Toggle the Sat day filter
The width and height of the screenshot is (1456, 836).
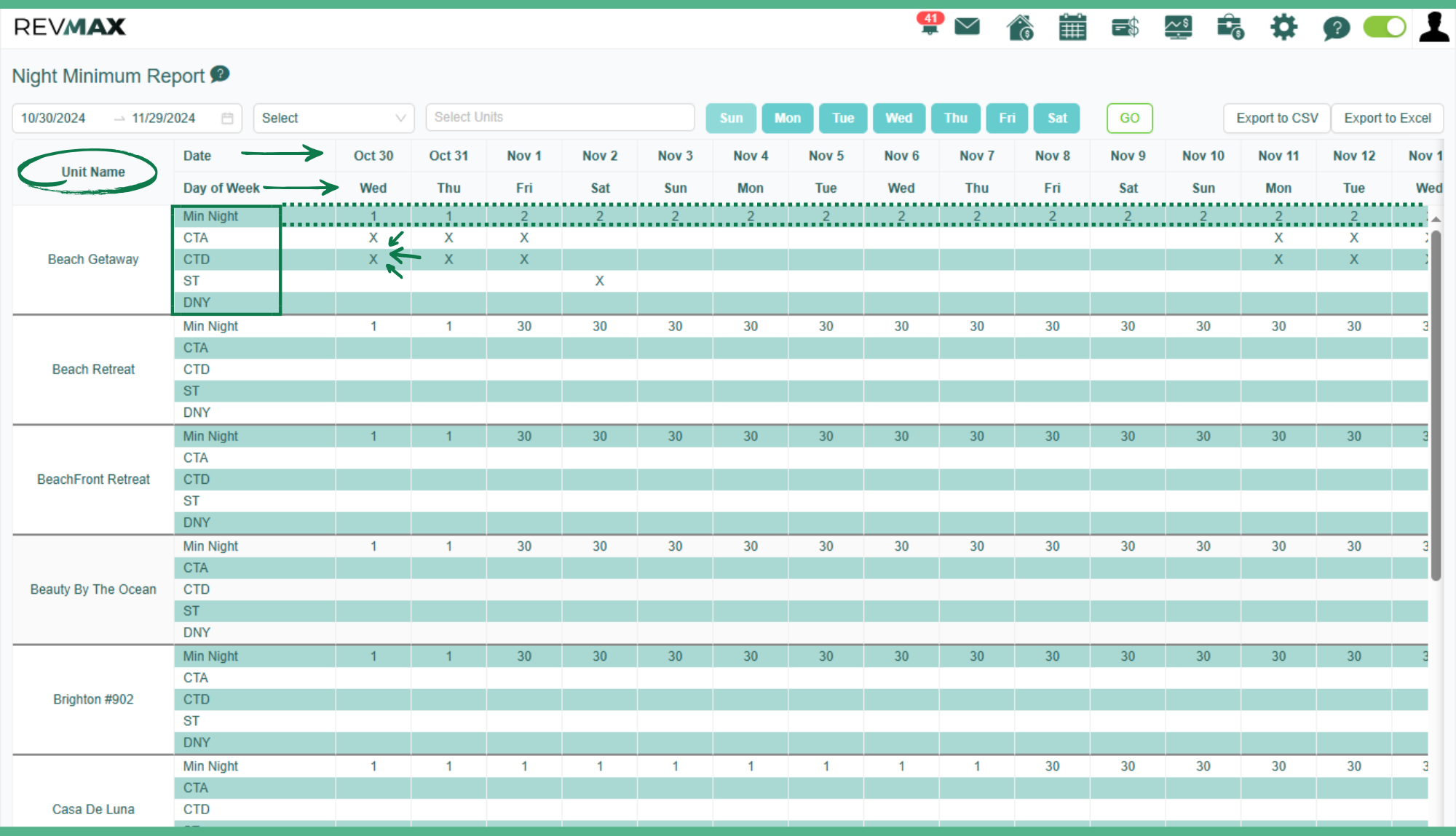click(1056, 118)
